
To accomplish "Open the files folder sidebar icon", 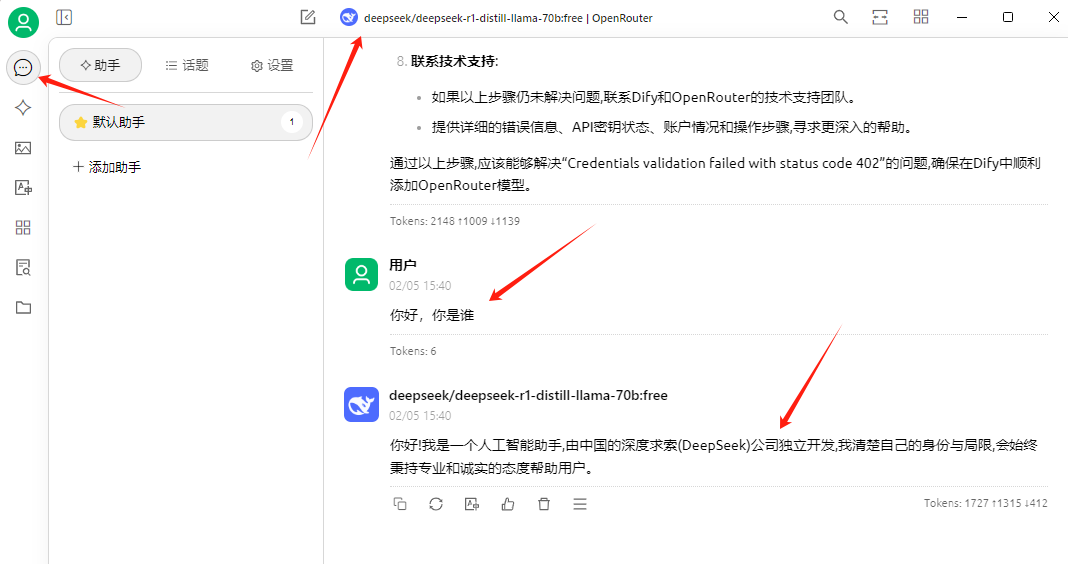I will (x=23, y=307).
